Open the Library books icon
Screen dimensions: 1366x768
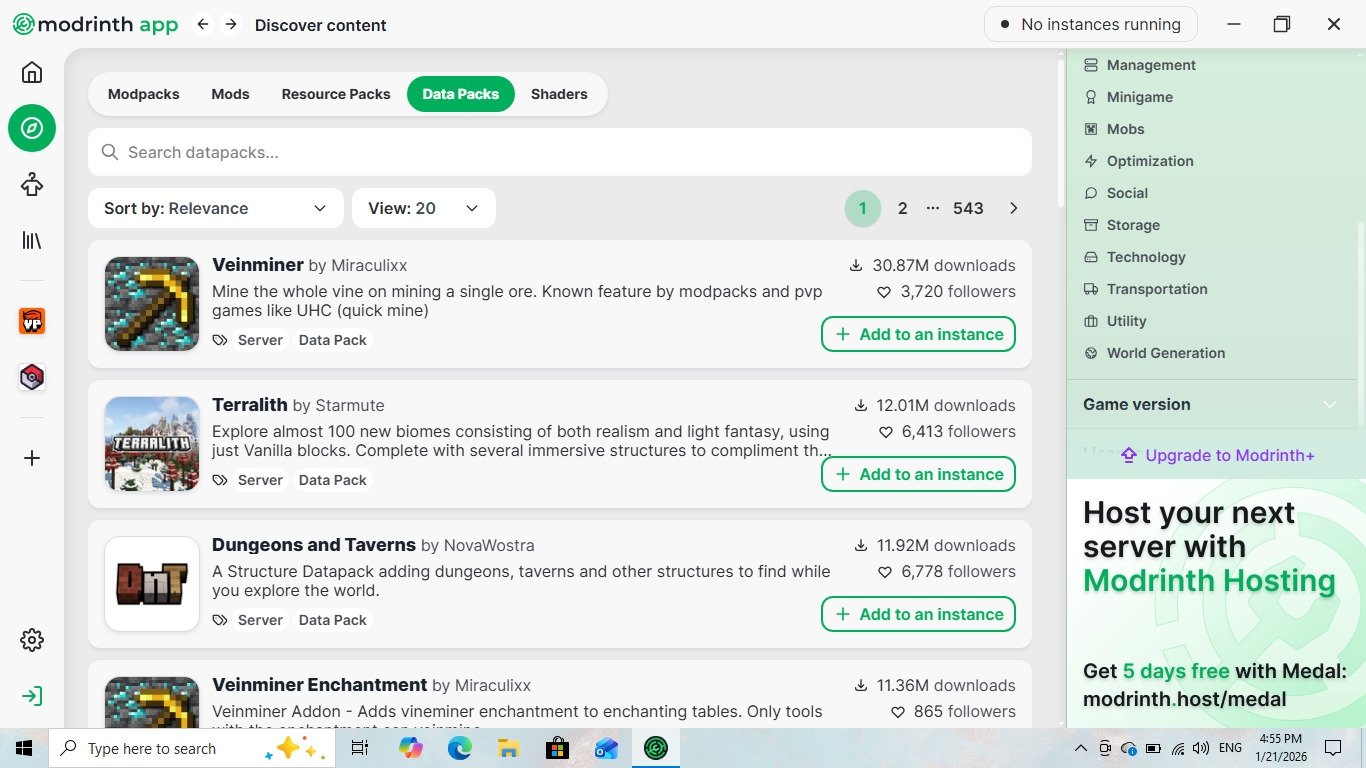(x=32, y=240)
